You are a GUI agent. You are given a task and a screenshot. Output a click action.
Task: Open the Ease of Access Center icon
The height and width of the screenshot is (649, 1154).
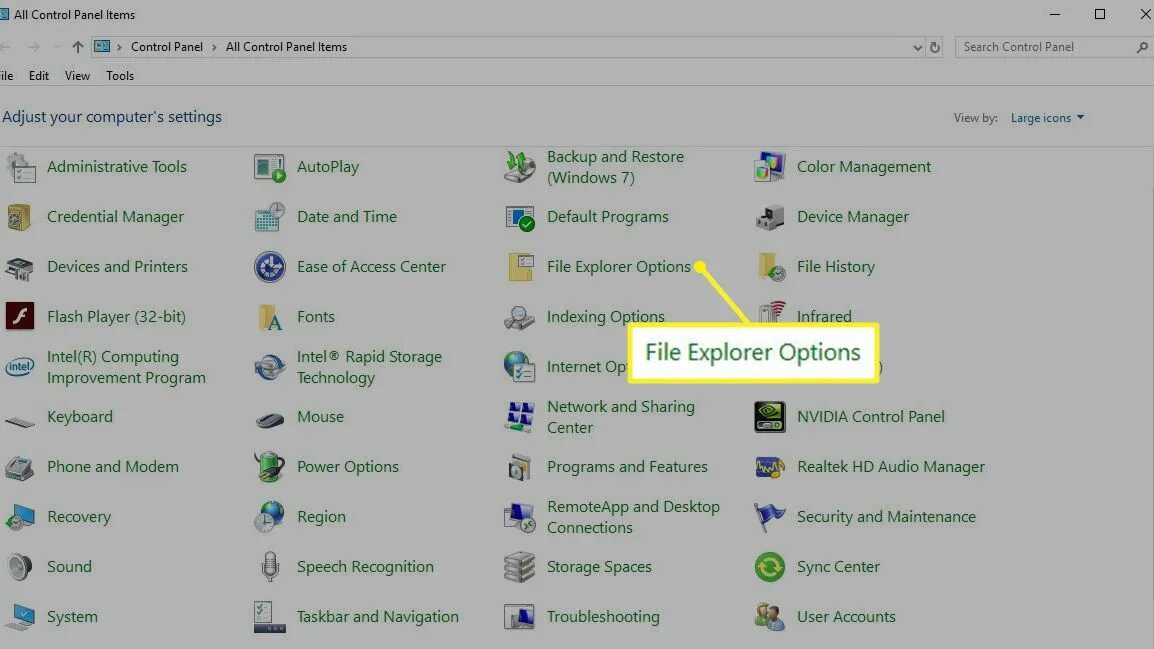pyautogui.click(x=269, y=267)
